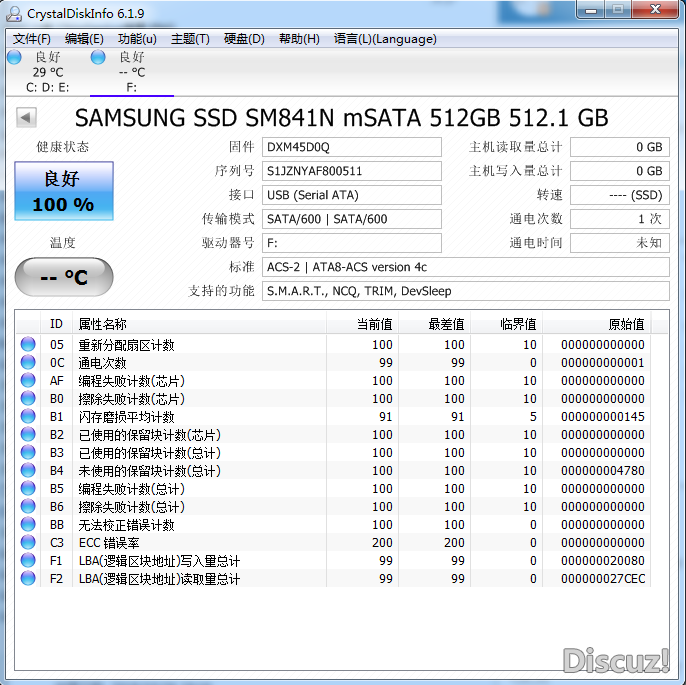Click the drive letter field F:

tap(352, 243)
